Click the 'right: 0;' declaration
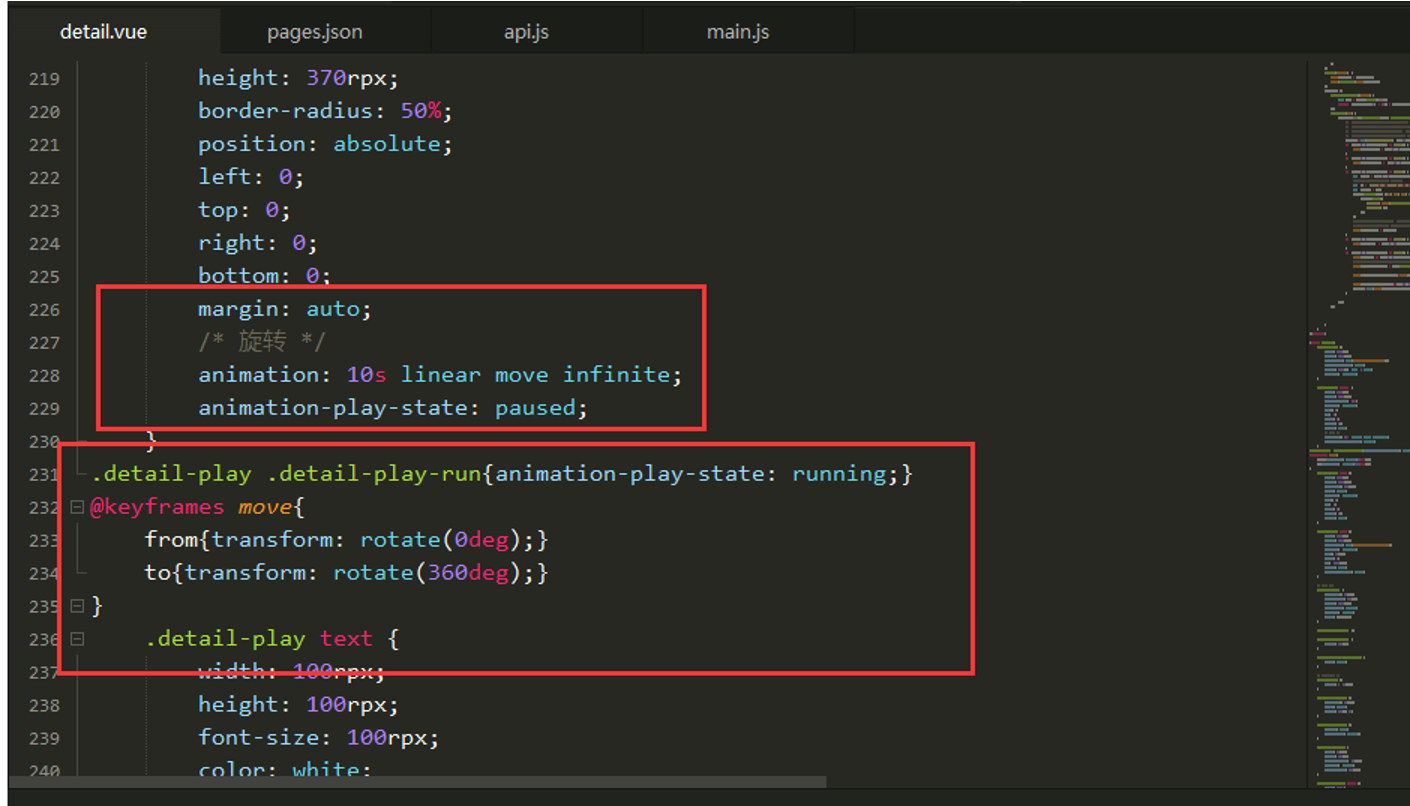Viewport: 1410px width, 806px height. 258,243
